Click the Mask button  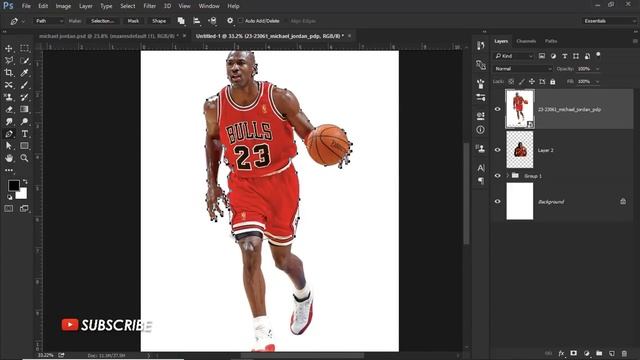[133, 21]
